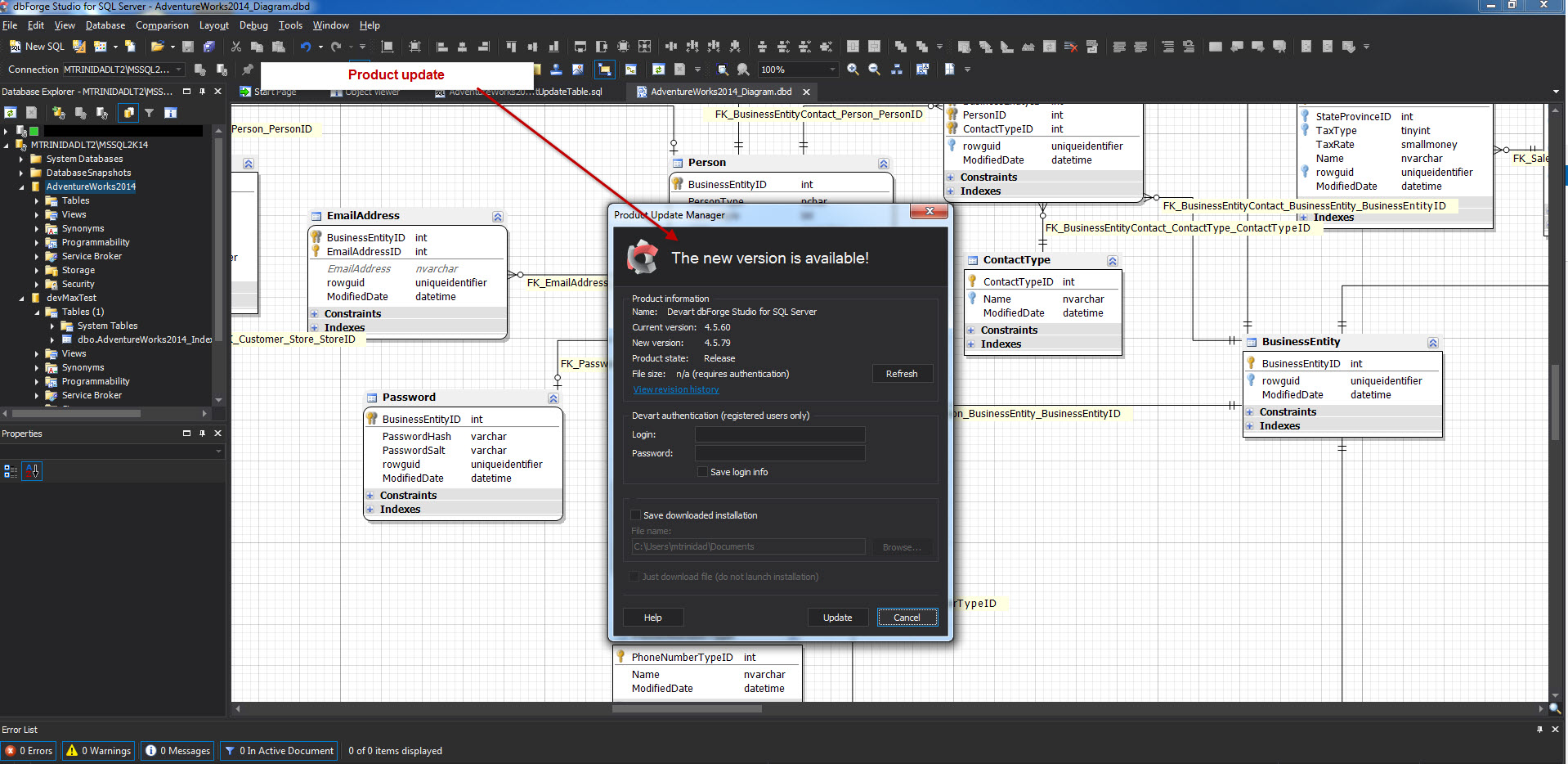Open the Database menu

(105, 25)
